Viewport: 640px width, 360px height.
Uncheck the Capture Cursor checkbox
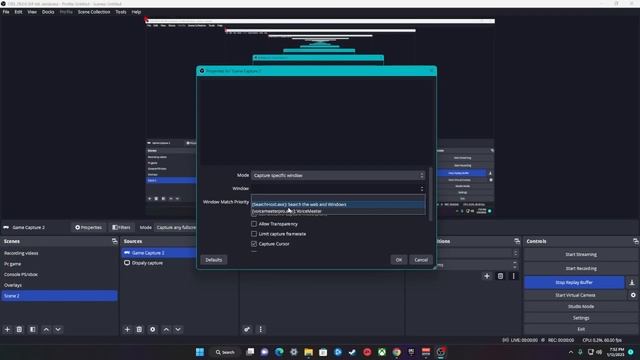click(x=254, y=244)
